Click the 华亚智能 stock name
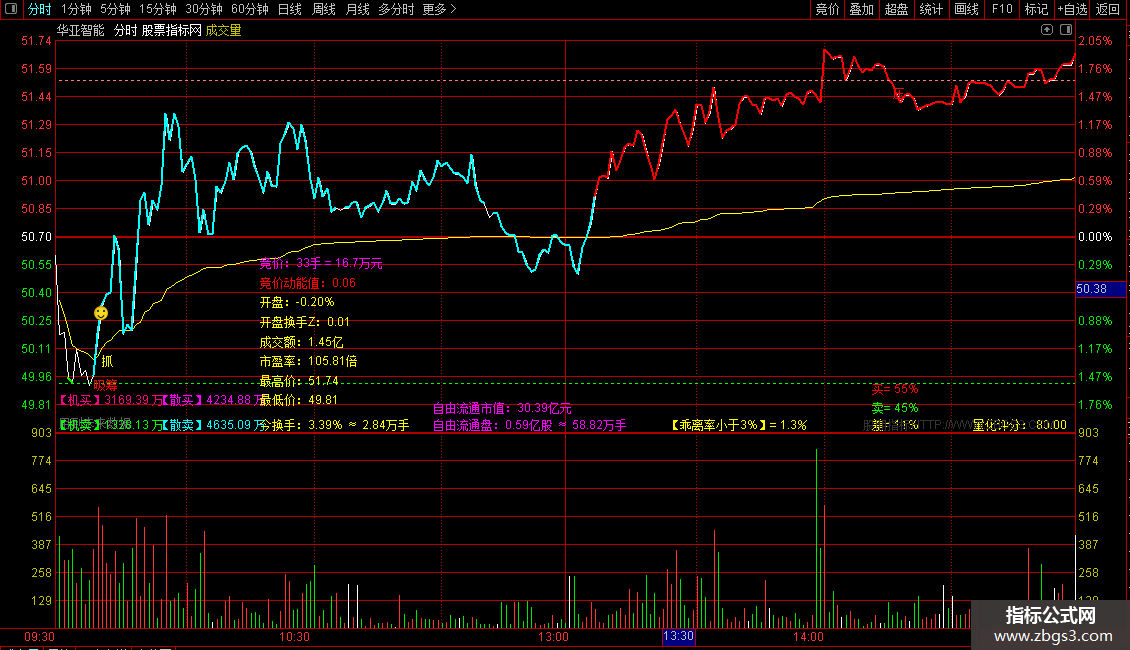 [81, 30]
